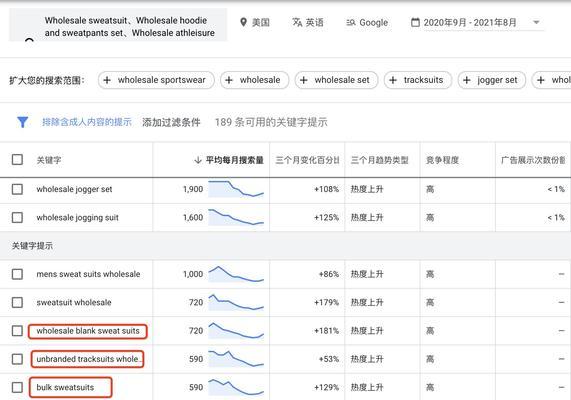Click the calendar icon in date range
571x400 pixels.
415,23
